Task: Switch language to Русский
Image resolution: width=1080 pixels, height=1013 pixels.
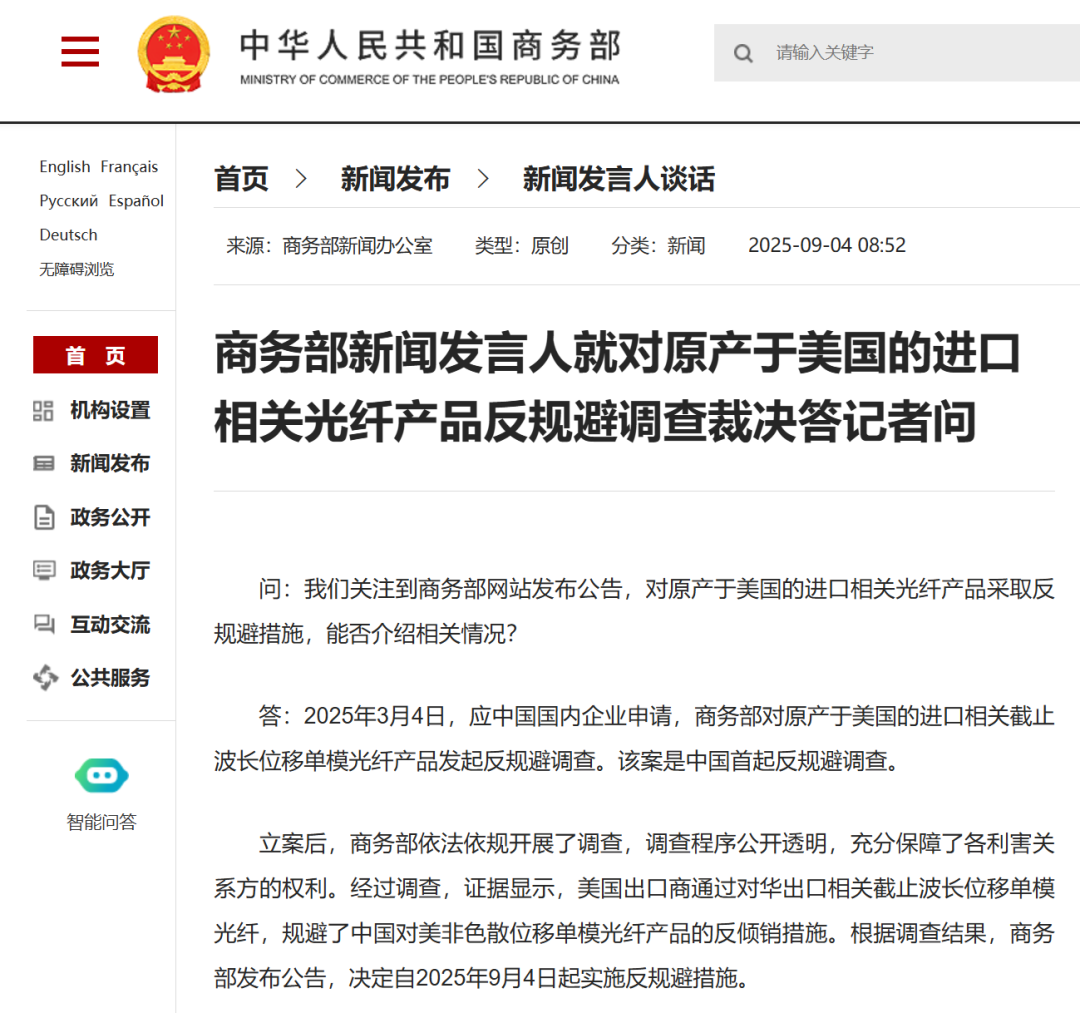Action: (x=68, y=201)
